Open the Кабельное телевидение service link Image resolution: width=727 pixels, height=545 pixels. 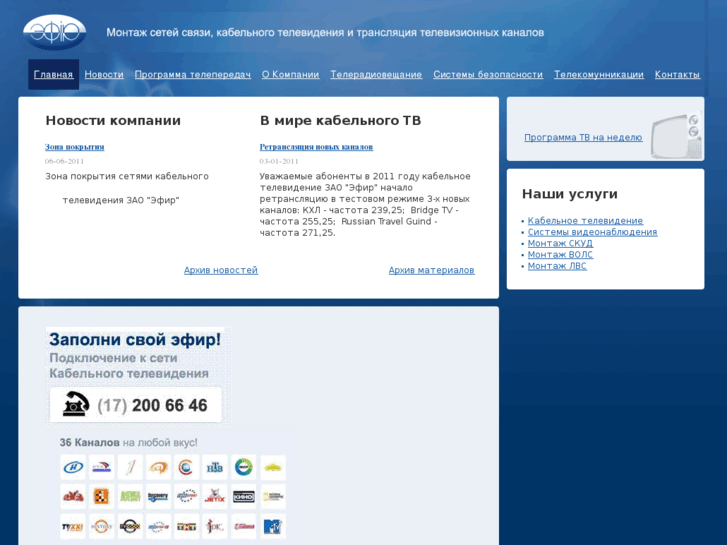point(585,221)
